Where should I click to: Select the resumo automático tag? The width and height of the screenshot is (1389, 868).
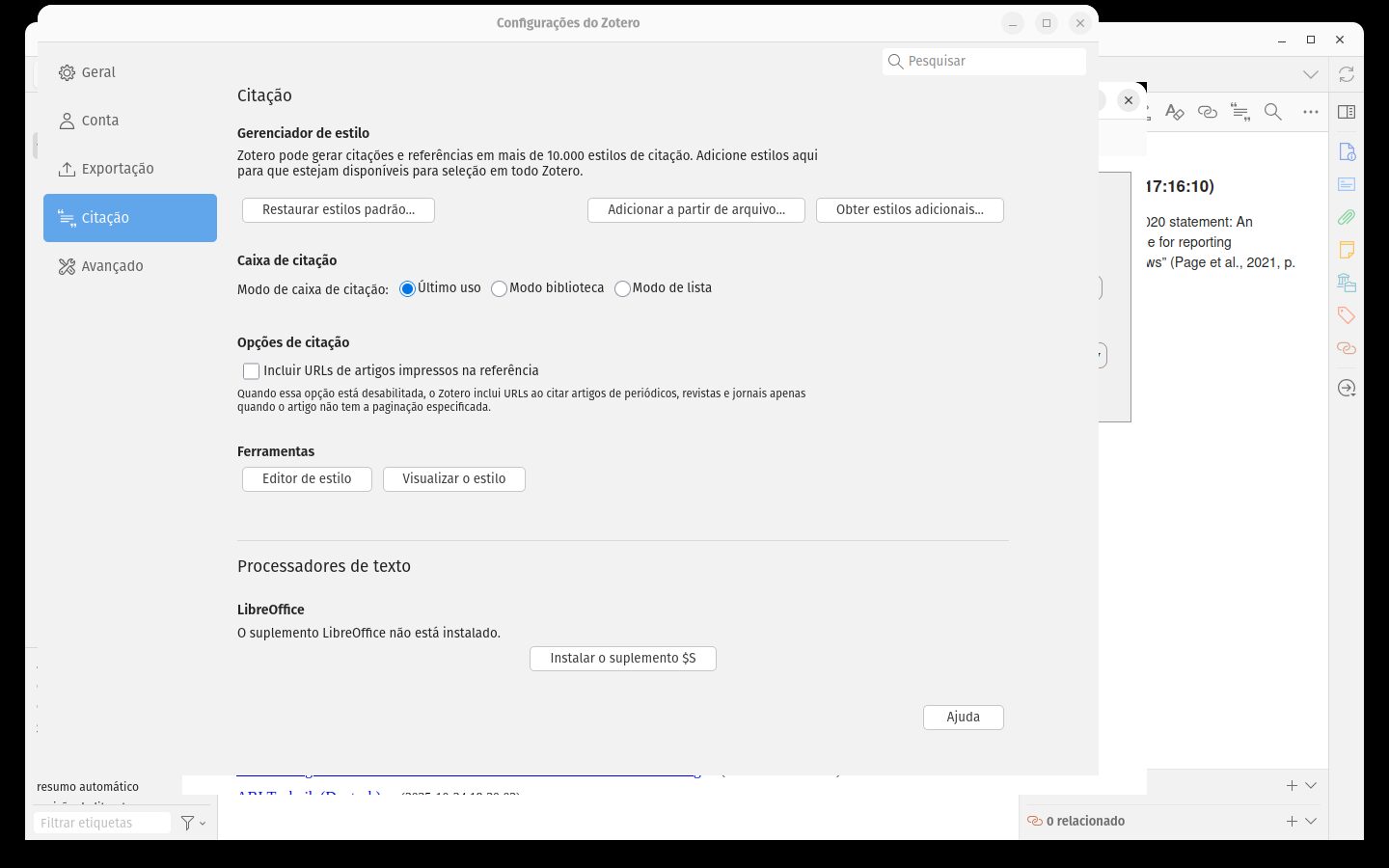(x=88, y=787)
